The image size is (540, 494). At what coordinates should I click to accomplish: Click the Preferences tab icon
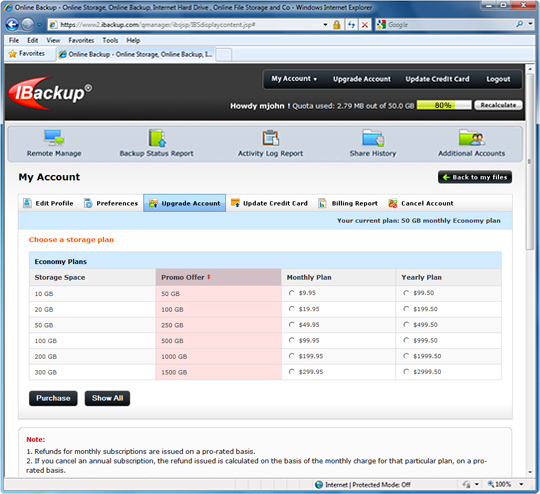point(88,203)
